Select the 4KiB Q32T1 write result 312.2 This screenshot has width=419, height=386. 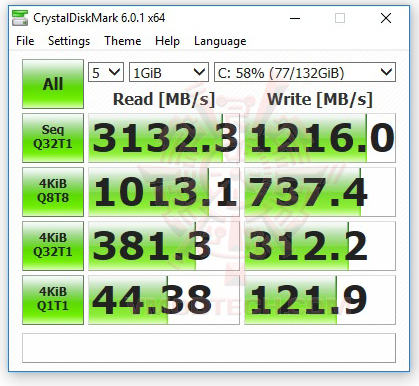click(x=320, y=246)
